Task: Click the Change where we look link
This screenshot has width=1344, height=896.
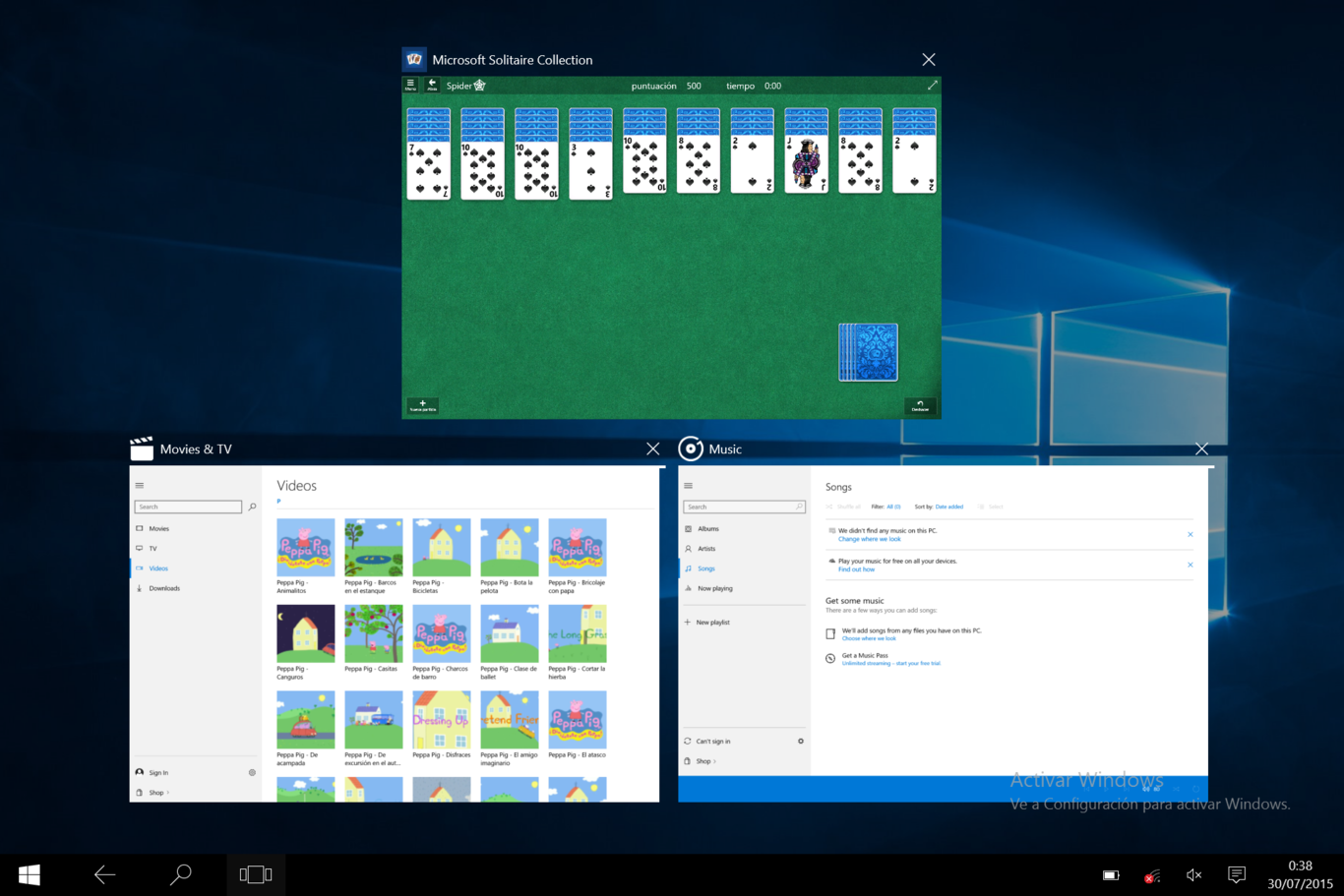Action: click(869, 539)
